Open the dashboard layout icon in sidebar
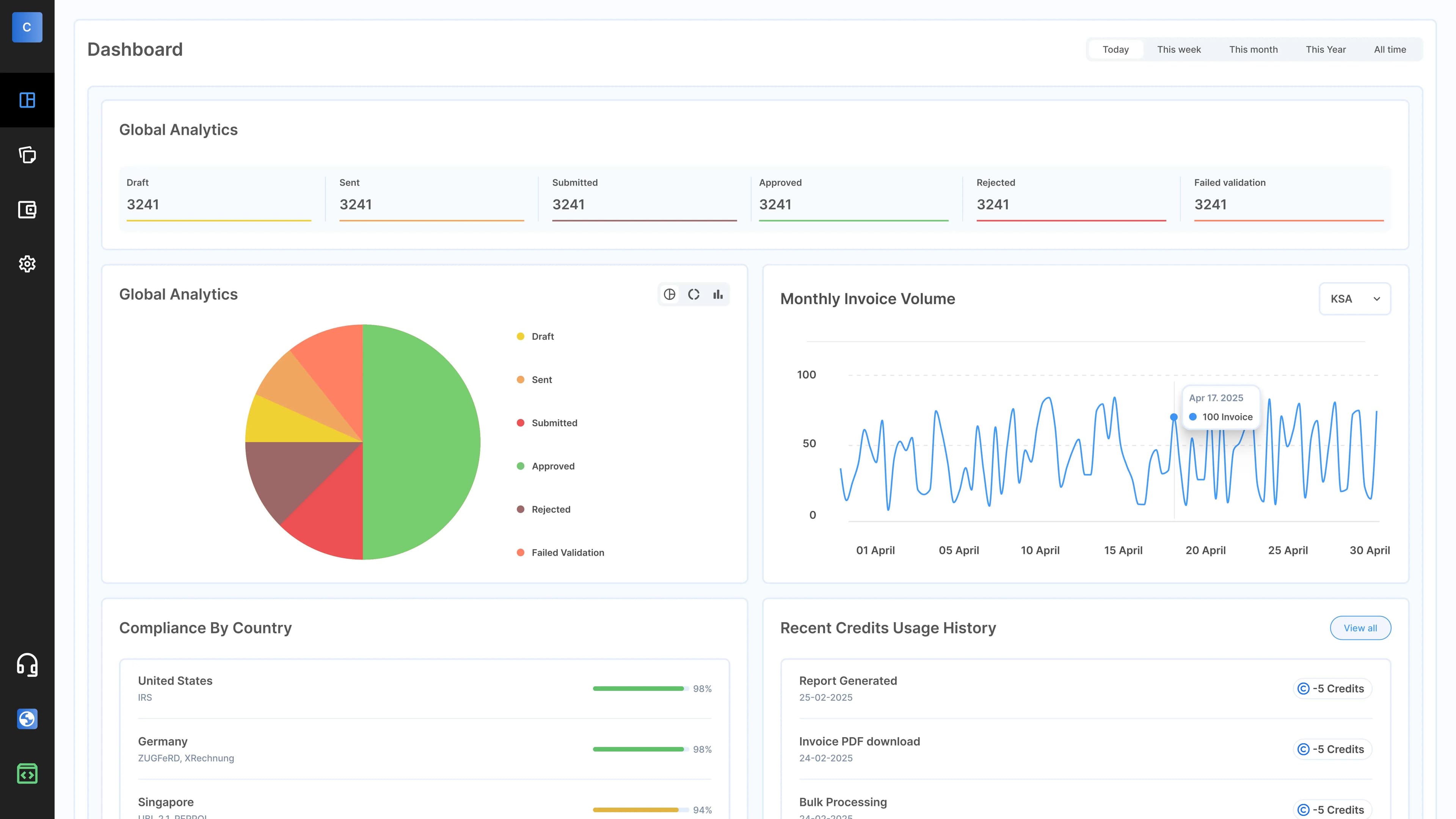 coord(27,100)
